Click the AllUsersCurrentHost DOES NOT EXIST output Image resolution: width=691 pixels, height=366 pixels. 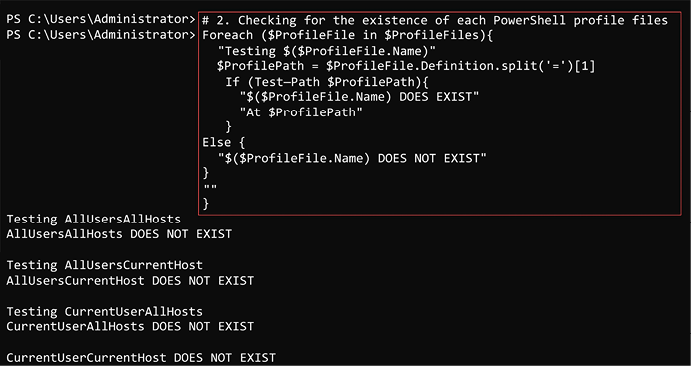tap(130, 281)
